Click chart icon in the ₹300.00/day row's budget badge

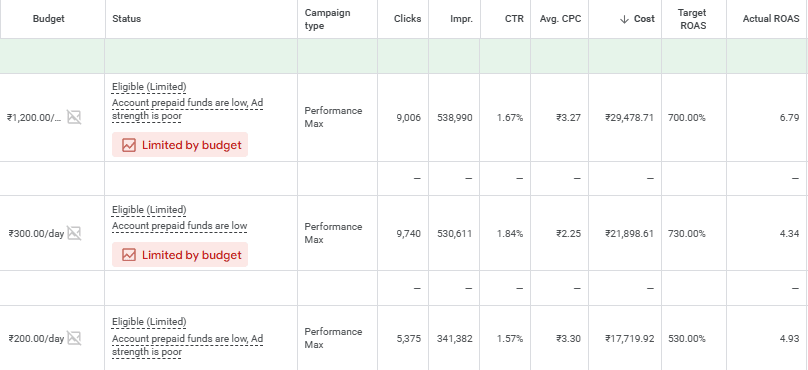129,255
